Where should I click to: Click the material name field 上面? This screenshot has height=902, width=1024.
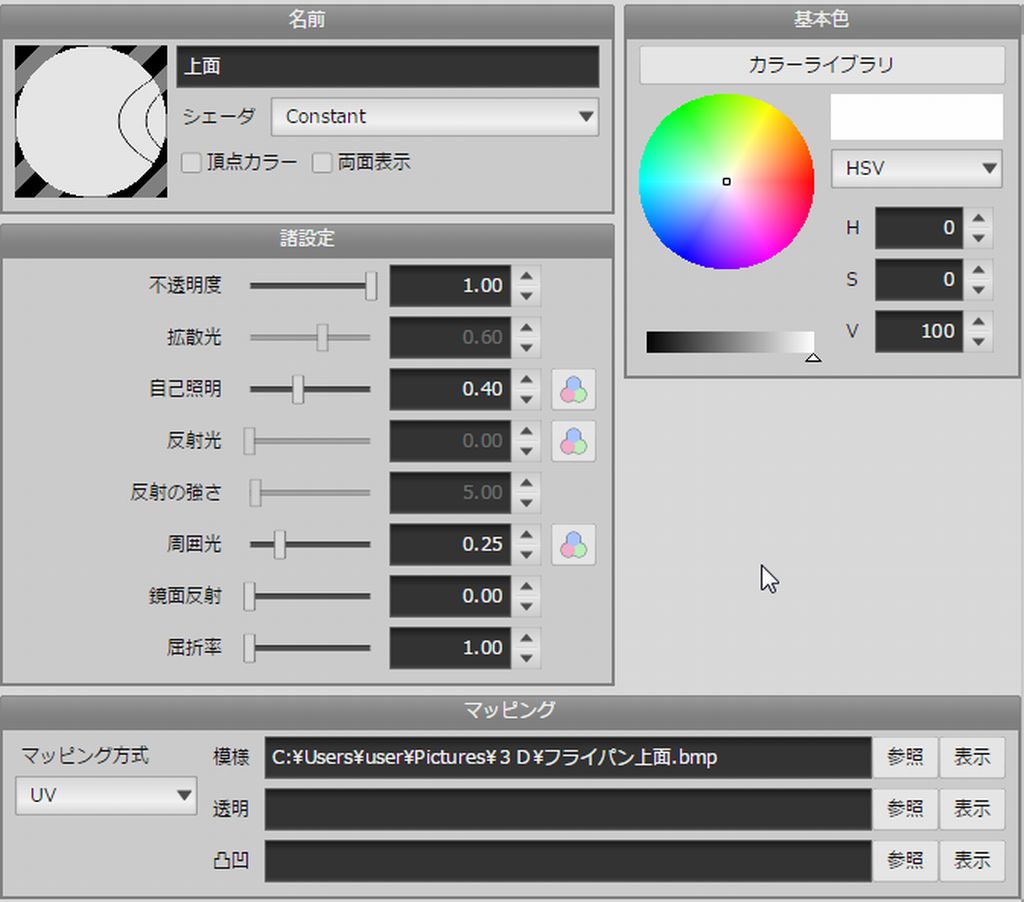(x=388, y=66)
